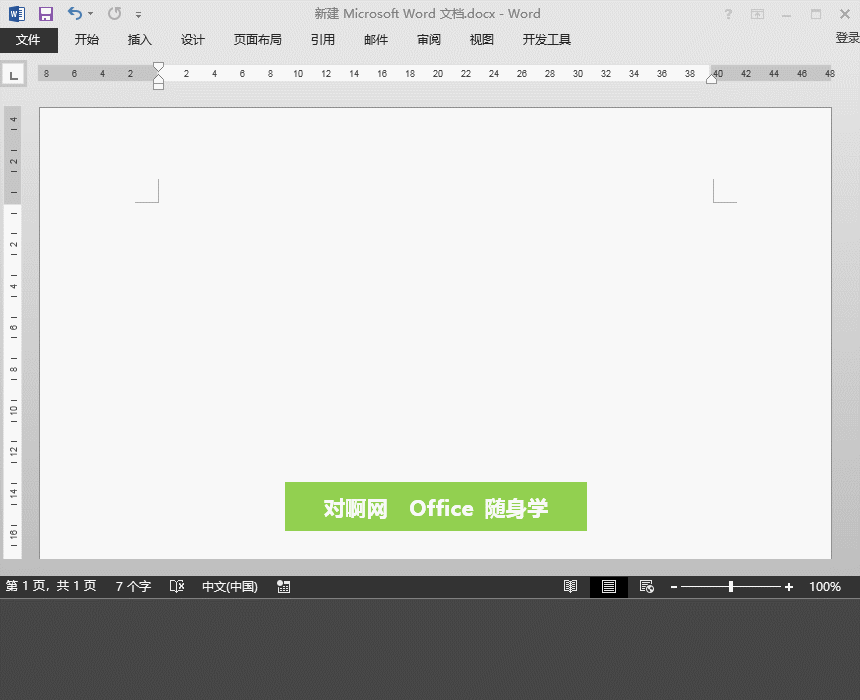Switch to the 页面布局 ribbon tab
860x700 pixels.
[x=257, y=39]
